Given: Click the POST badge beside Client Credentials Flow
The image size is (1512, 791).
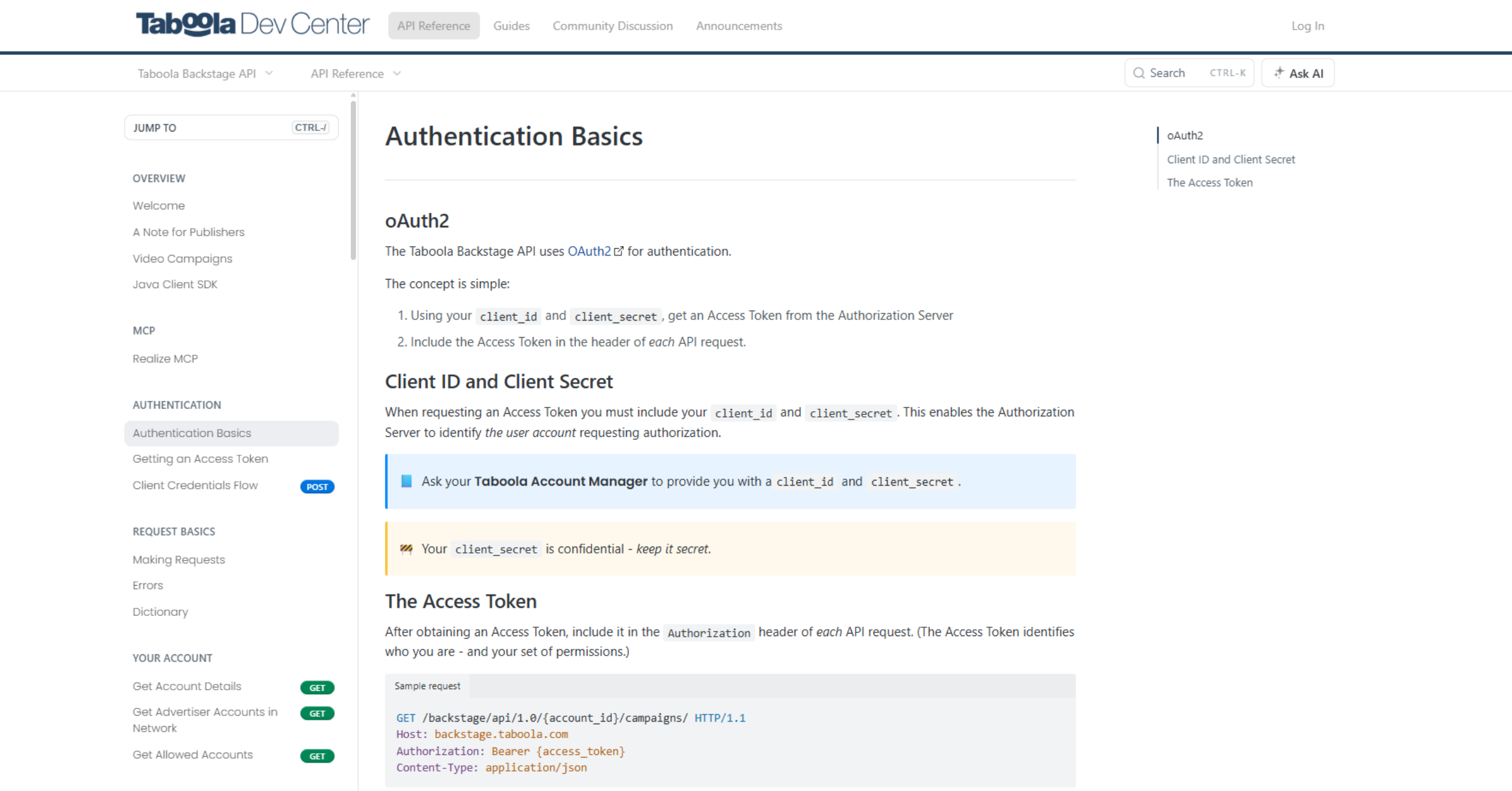Looking at the screenshot, I should click(x=317, y=487).
